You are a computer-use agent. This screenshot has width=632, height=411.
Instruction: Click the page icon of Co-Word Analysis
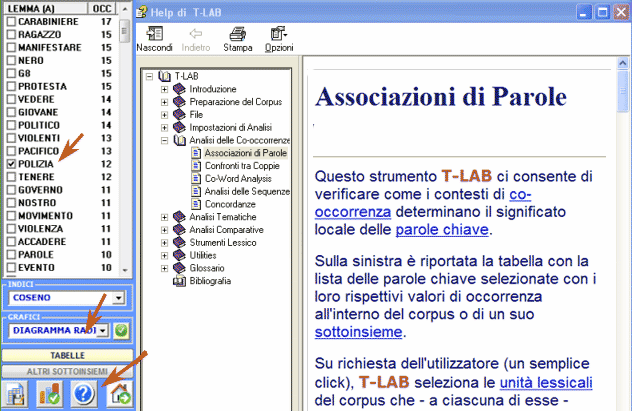pyautogui.click(x=196, y=179)
